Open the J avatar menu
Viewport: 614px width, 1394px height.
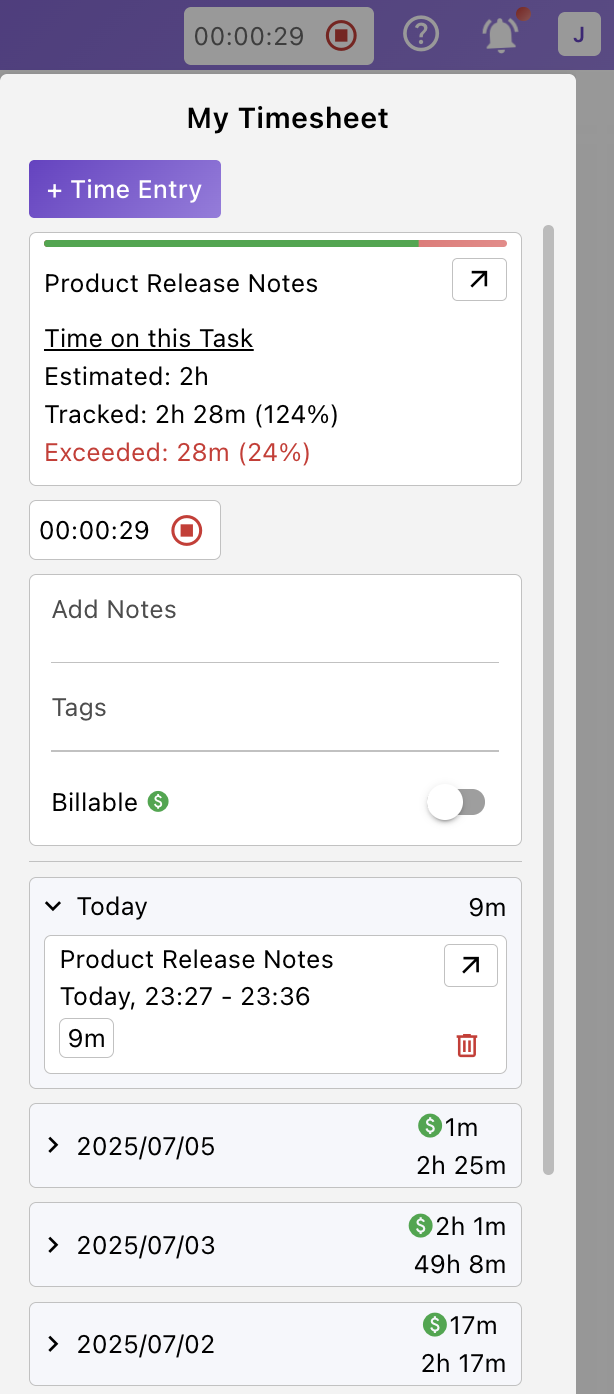pyautogui.click(x=579, y=34)
